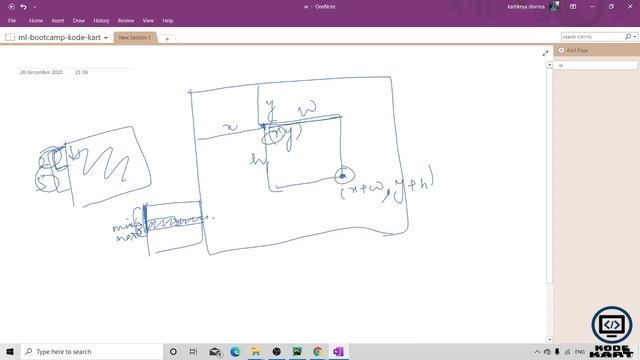This screenshot has height=360, width=640.
Task: Open the user profile picture
Action: click(x=554, y=7)
